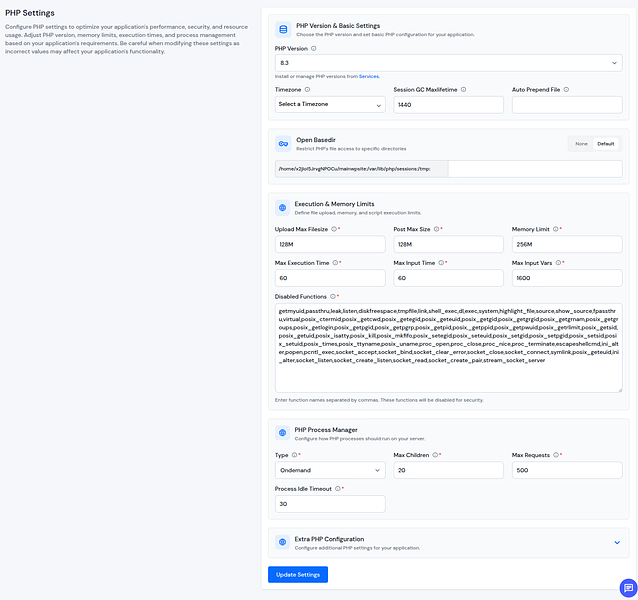The width and height of the screenshot is (638, 600).
Task: Click the Max Requests info icon
Action: [x=556, y=455]
